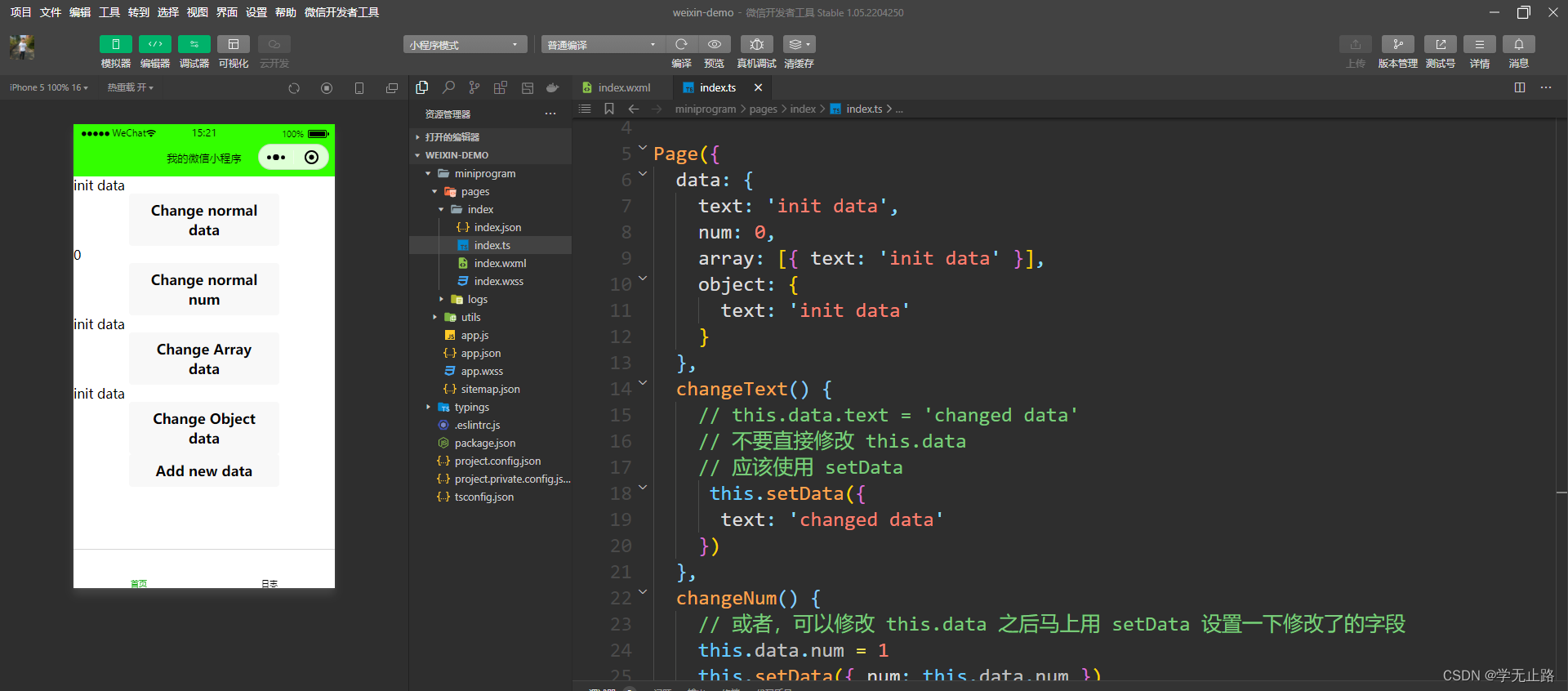Click the mini program capsule menu dots
This screenshot has height=691, width=1568.
pyautogui.click(x=276, y=158)
